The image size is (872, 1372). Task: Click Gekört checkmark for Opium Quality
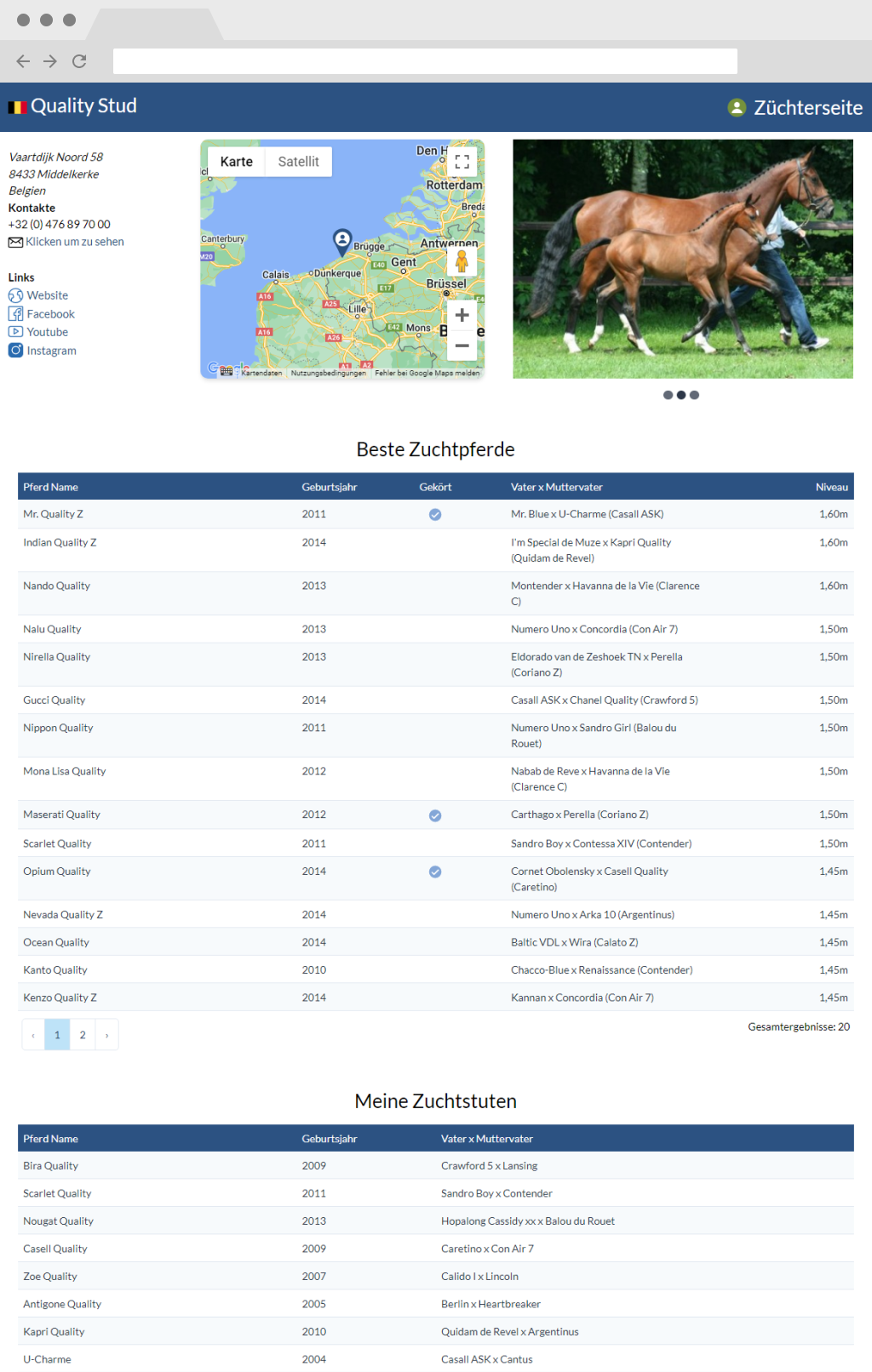[x=435, y=872]
